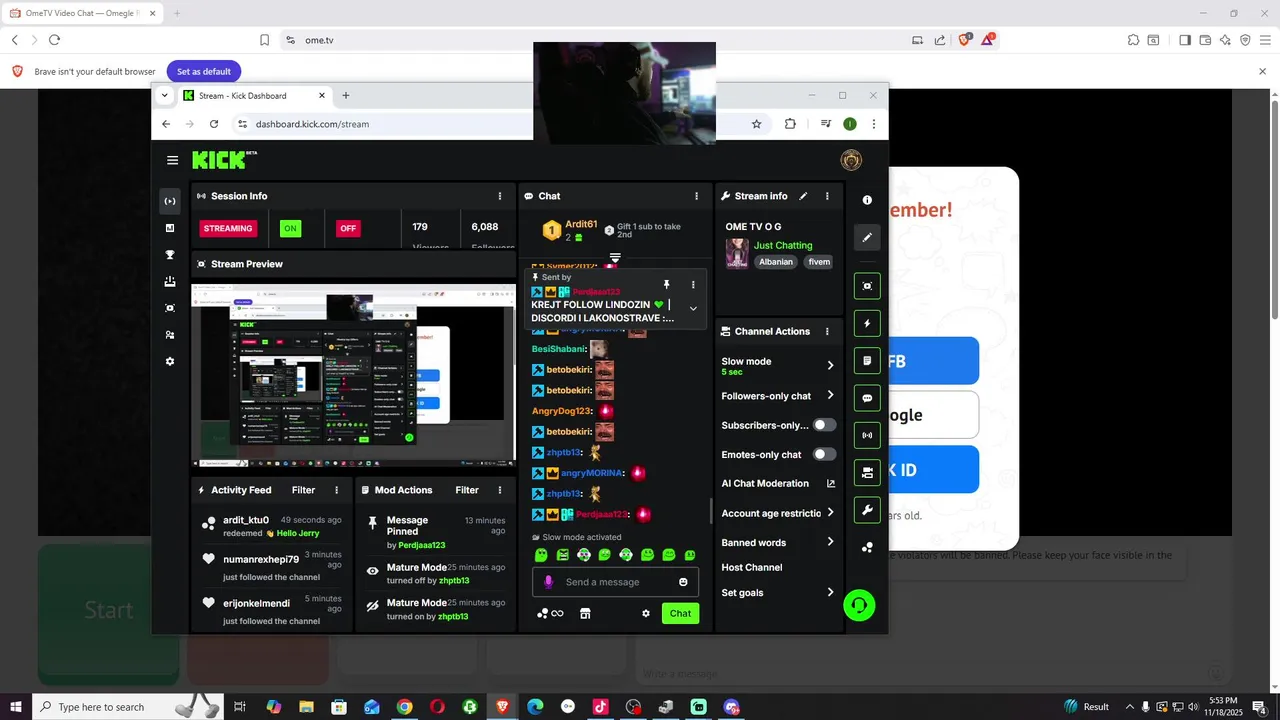This screenshot has height=720, width=1280.
Task: Select the Stream - Kick Dashboard tab
Action: (254, 96)
